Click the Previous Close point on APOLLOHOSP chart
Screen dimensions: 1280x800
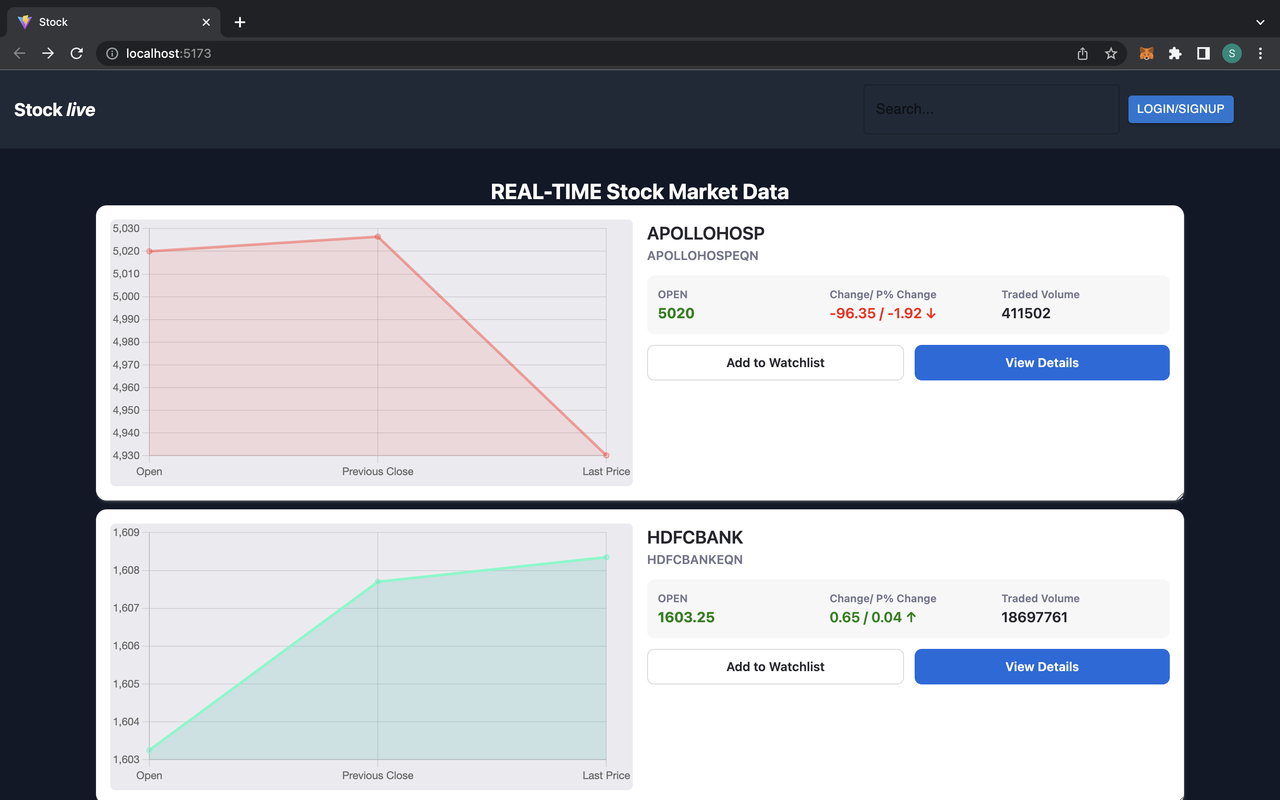[378, 237]
